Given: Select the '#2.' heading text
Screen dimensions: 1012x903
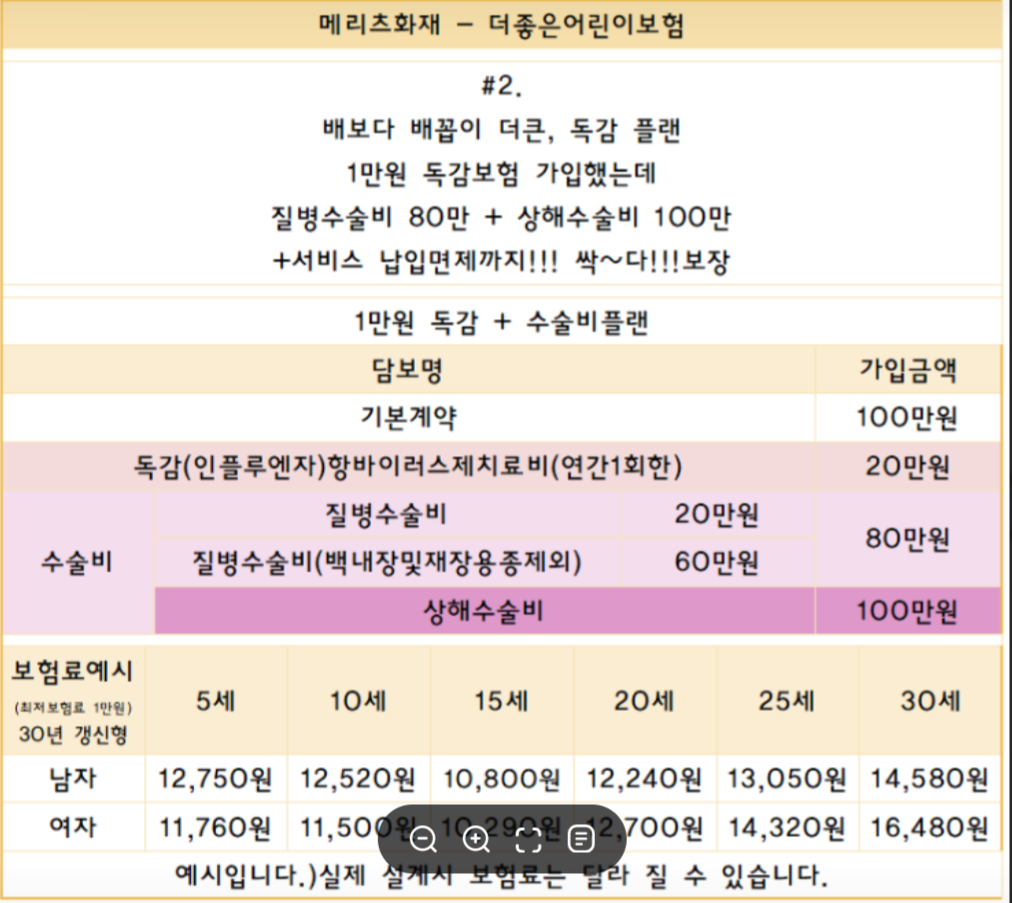Looking at the screenshot, I should (x=501, y=85).
